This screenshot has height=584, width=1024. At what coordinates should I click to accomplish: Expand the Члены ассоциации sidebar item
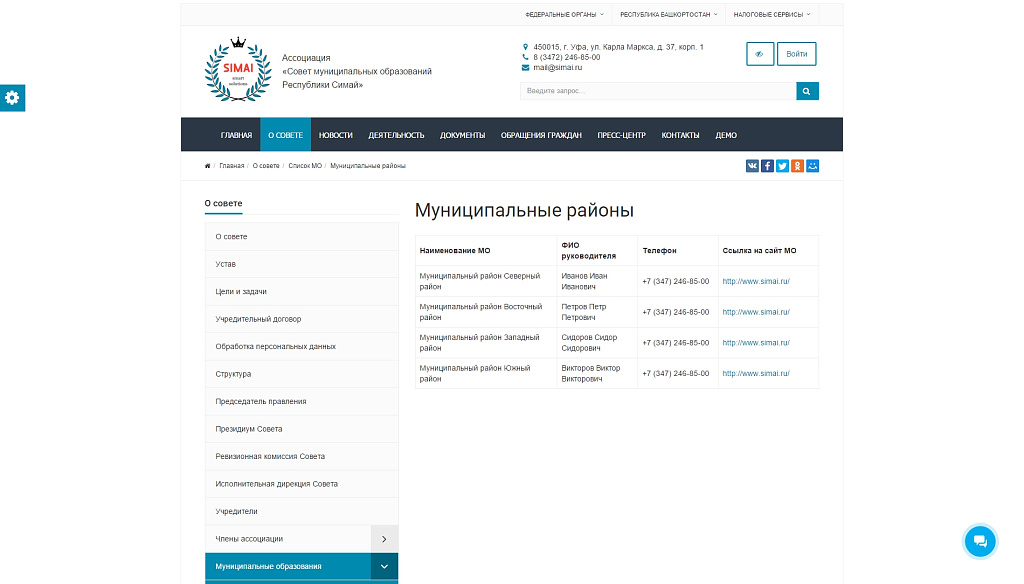pos(384,538)
